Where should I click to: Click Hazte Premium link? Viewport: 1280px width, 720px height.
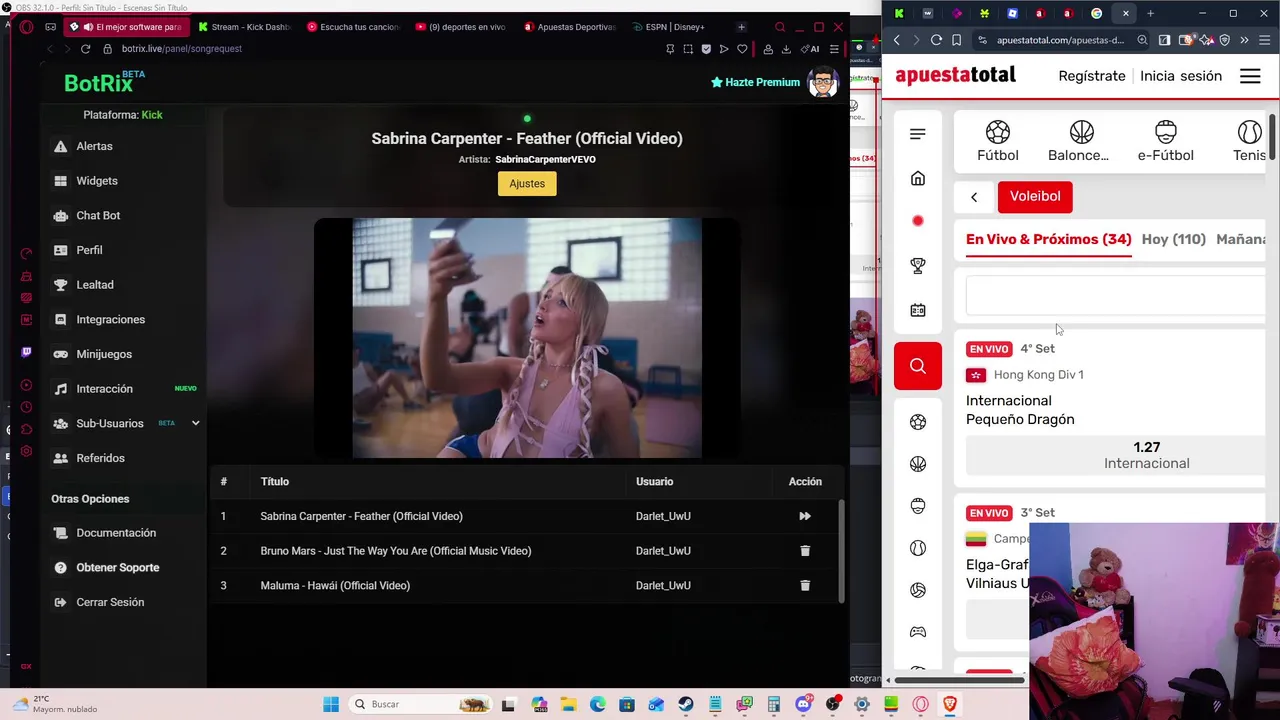tap(755, 82)
